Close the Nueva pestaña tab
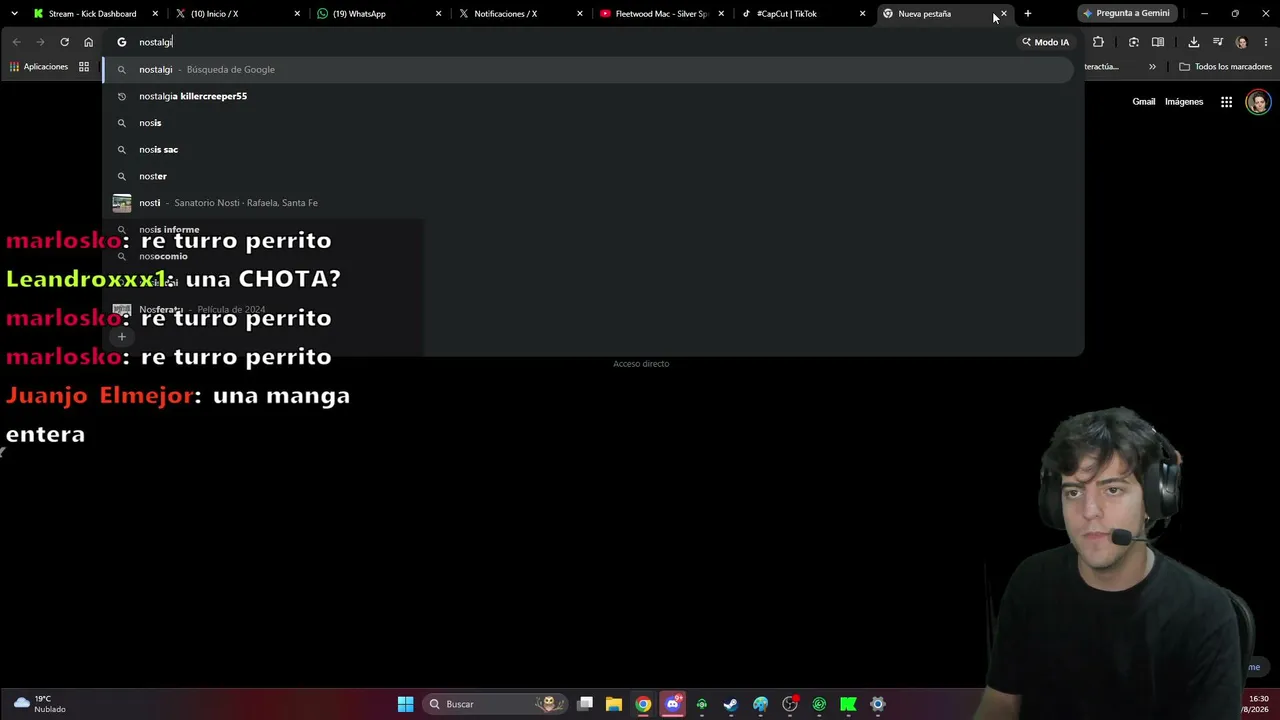Image resolution: width=1280 pixels, height=720 pixels. [1004, 14]
